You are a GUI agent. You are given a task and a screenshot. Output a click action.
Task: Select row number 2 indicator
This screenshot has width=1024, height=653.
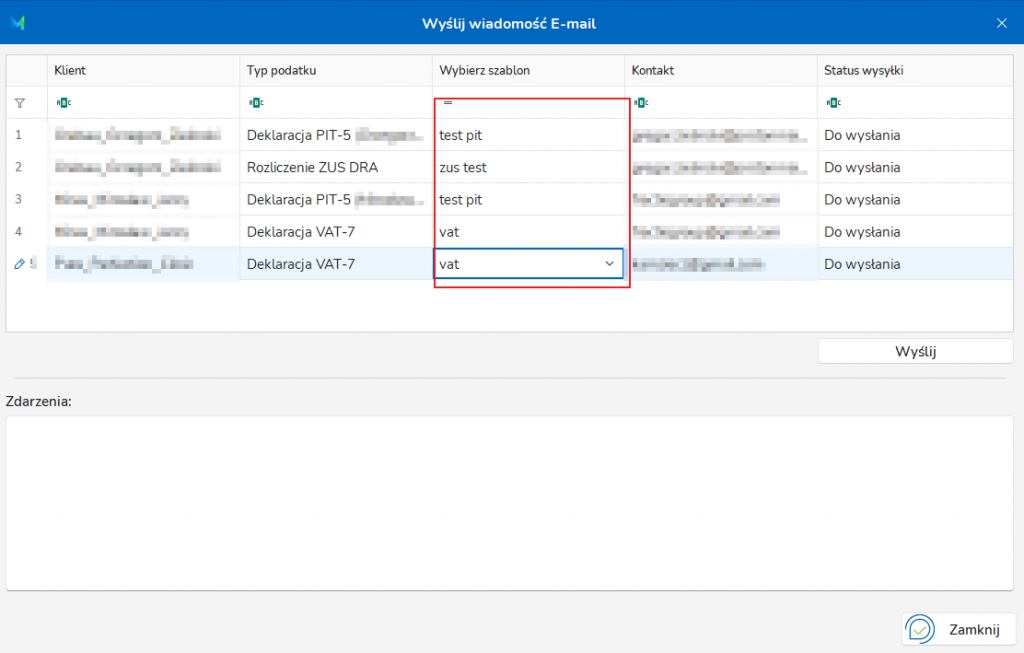(x=27, y=167)
